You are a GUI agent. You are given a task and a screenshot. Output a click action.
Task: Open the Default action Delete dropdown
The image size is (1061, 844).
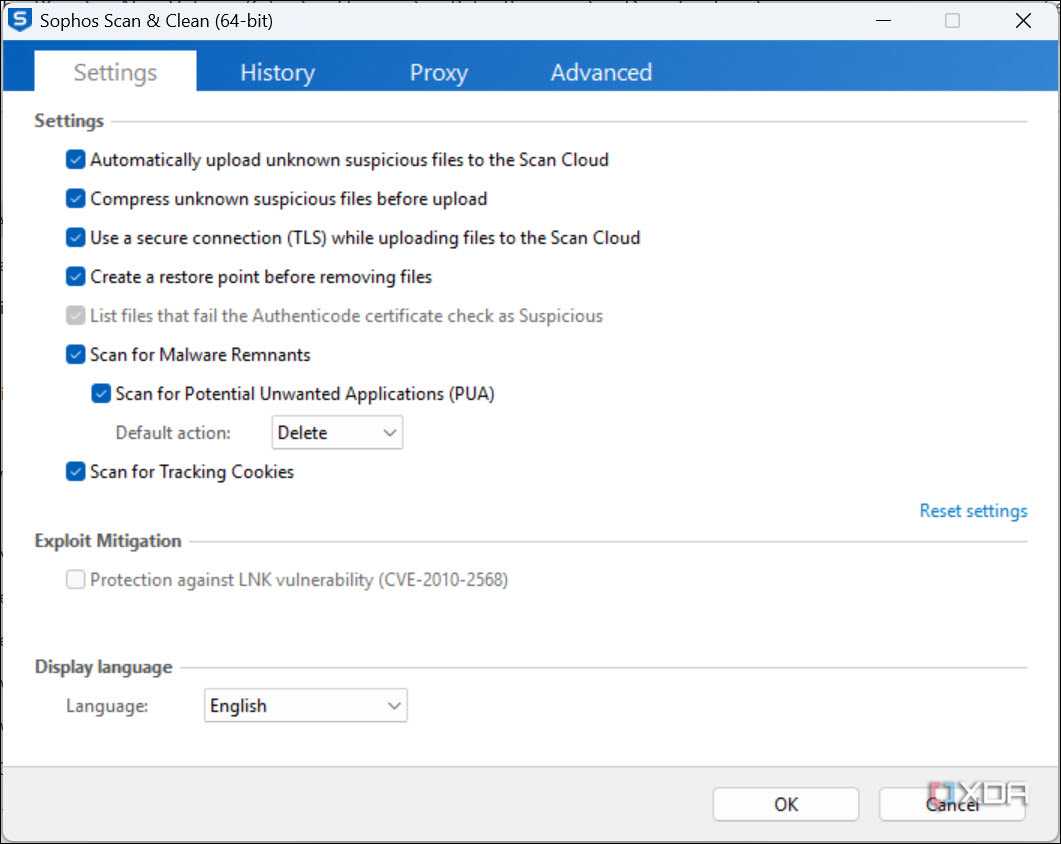(x=337, y=432)
